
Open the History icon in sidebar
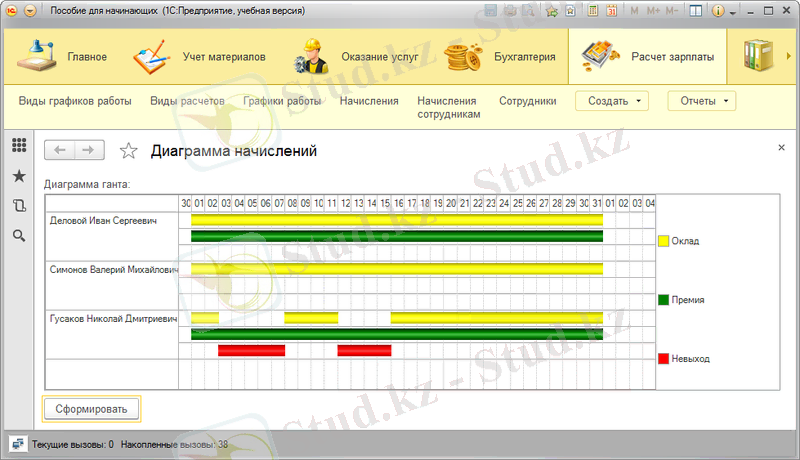tap(19, 206)
